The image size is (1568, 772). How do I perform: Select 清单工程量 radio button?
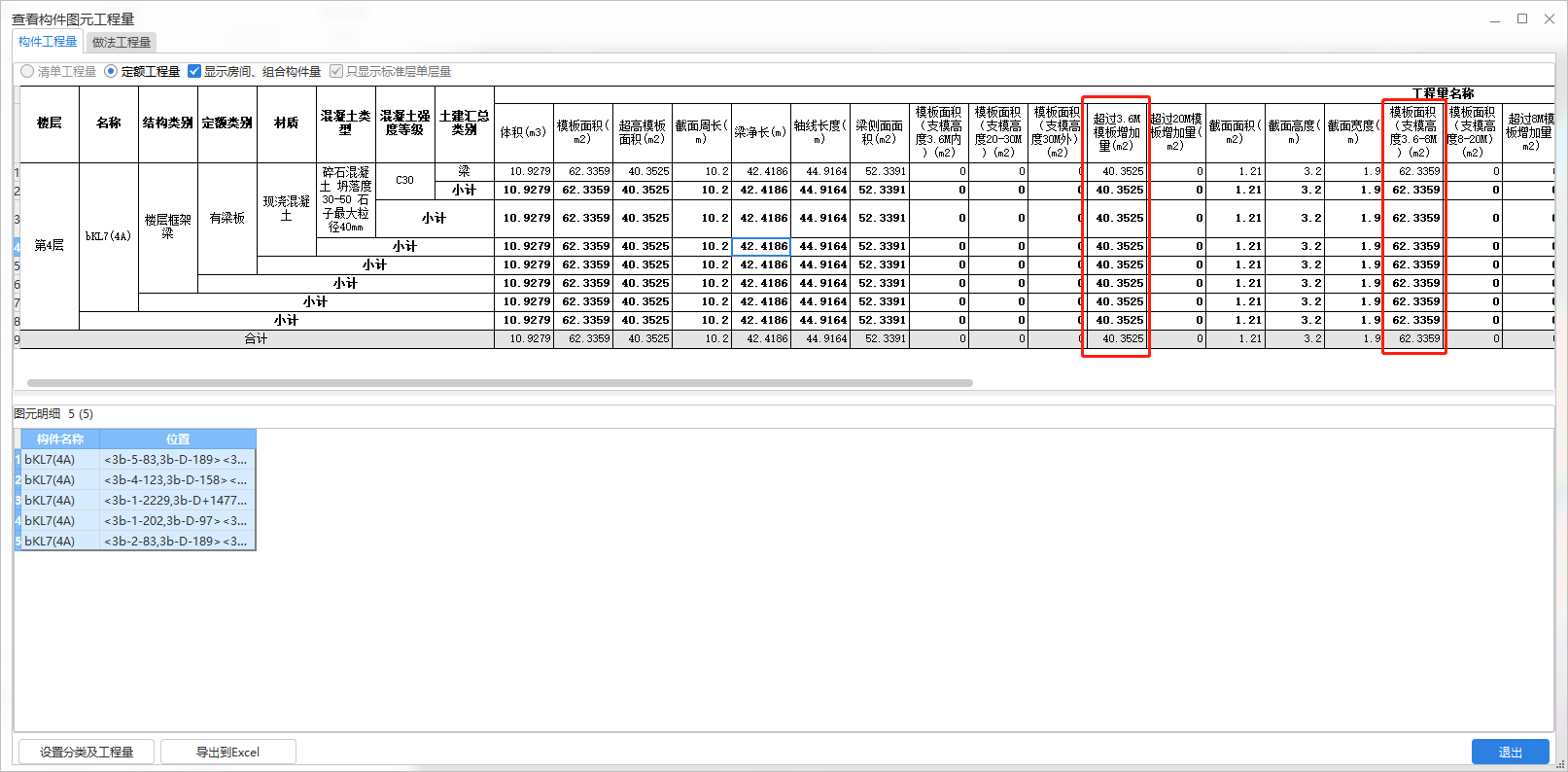(58, 72)
